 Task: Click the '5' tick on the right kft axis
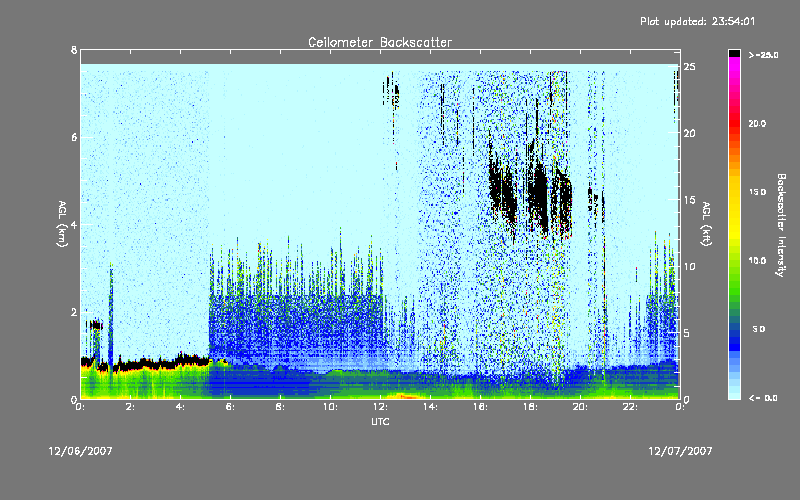[687, 333]
